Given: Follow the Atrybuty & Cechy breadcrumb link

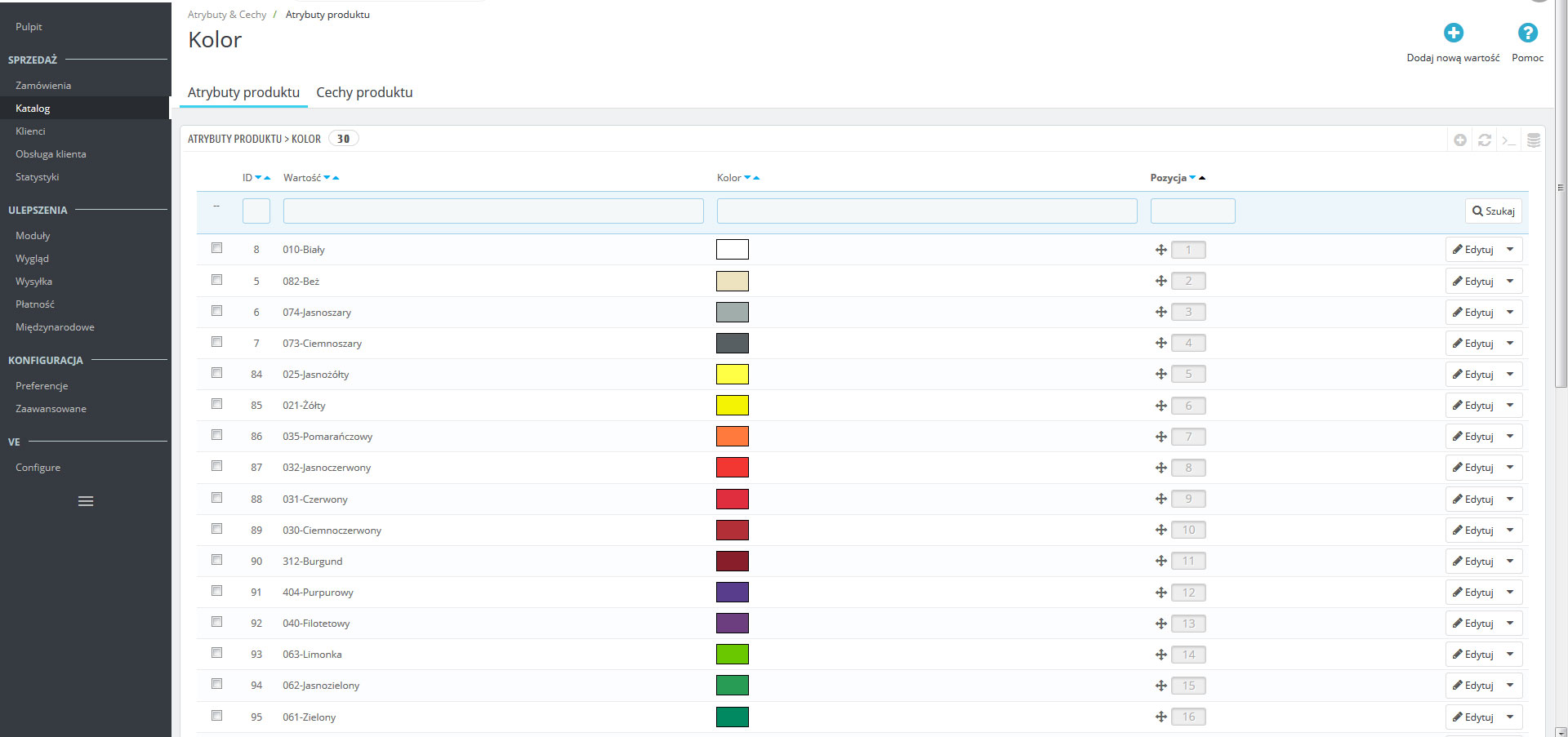Looking at the screenshot, I should (227, 15).
